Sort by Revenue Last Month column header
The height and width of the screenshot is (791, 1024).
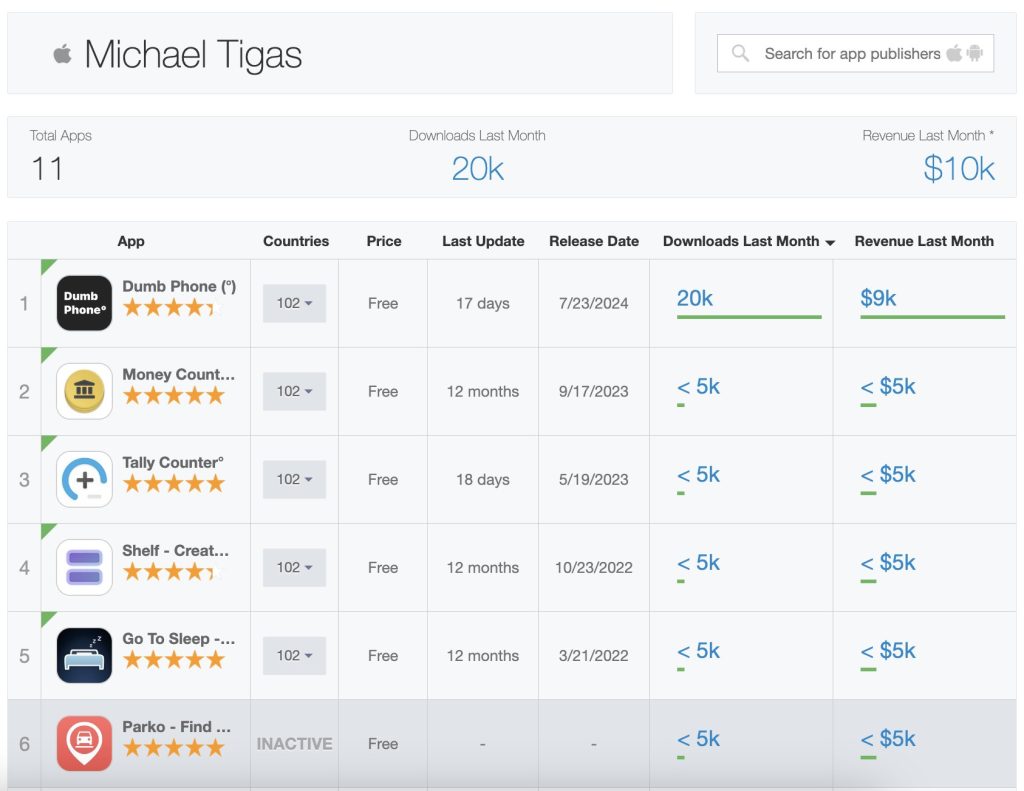924,241
